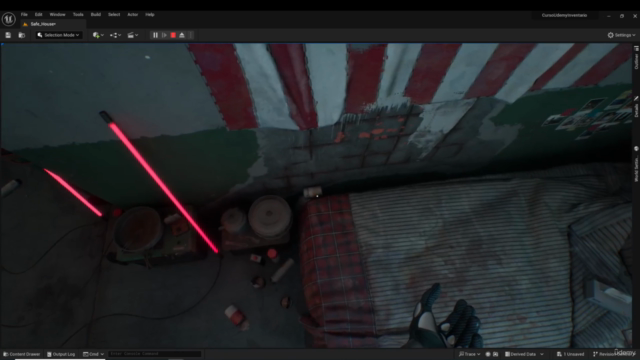640x360 pixels.
Task: Advance a single frame
Action: [164, 36]
